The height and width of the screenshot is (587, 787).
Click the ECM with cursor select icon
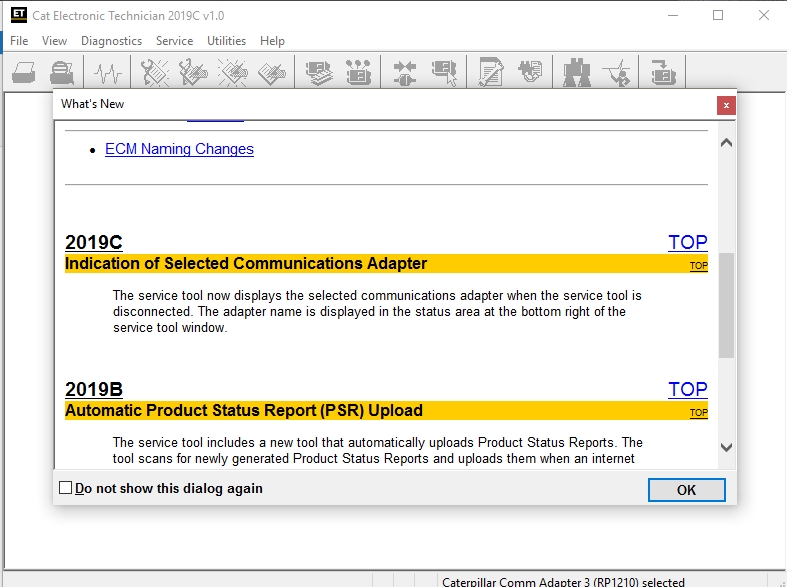pos(445,73)
